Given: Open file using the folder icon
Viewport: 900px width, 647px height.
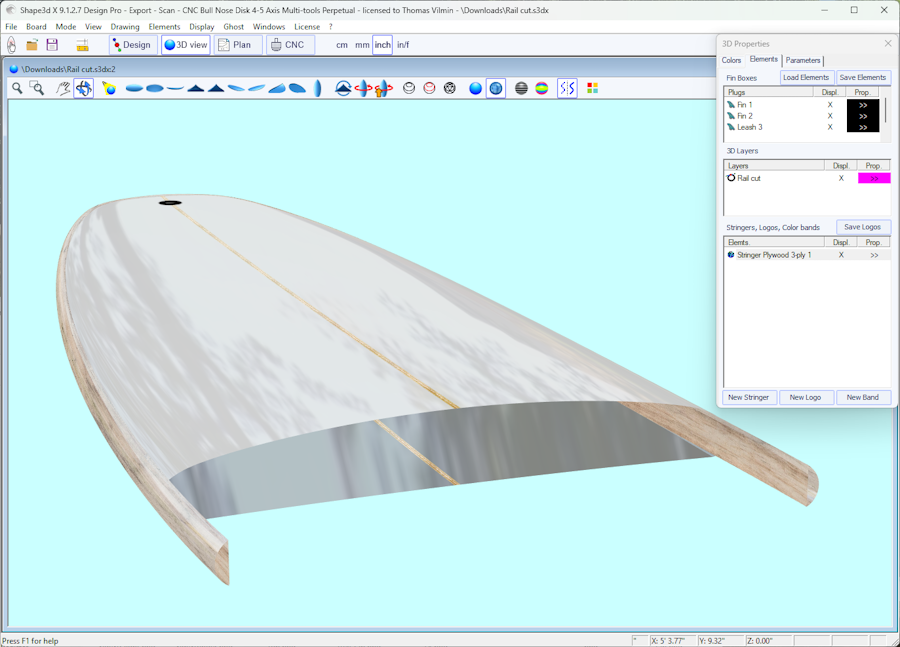Looking at the screenshot, I should (32, 45).
